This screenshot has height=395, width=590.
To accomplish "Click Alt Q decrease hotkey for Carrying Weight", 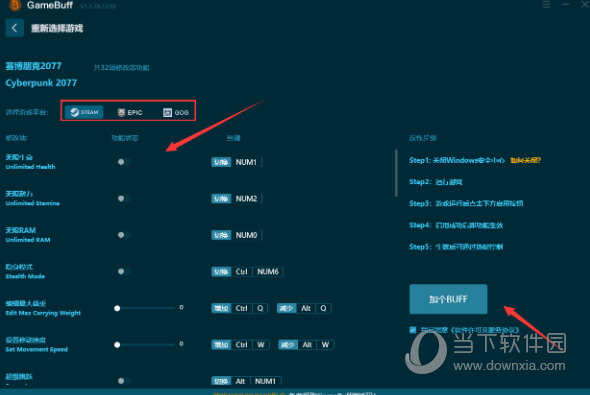I will click(314, 308).
